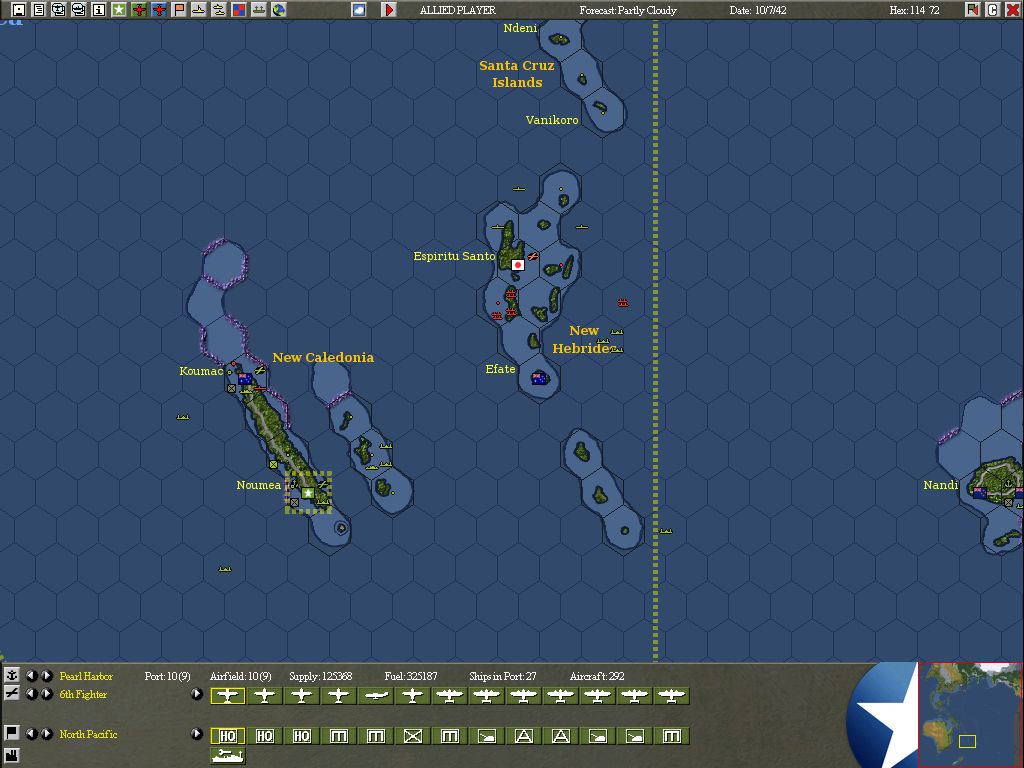Click the 'Supply: 125368' readout
This screenshot has width=1024, height=768.
pyautogui.click(x=321, y=676)
